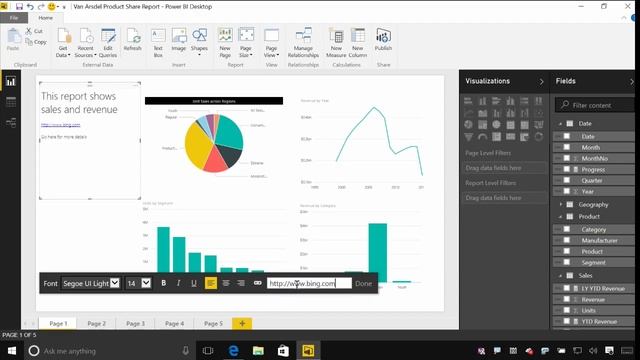Open the font size dropdown
Screen dimensions: 640x360
[146, 282]
